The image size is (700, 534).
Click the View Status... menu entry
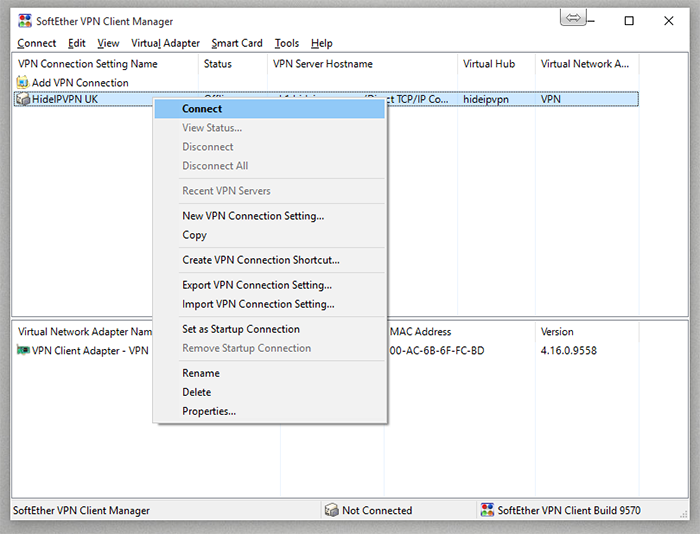(270, 128)
